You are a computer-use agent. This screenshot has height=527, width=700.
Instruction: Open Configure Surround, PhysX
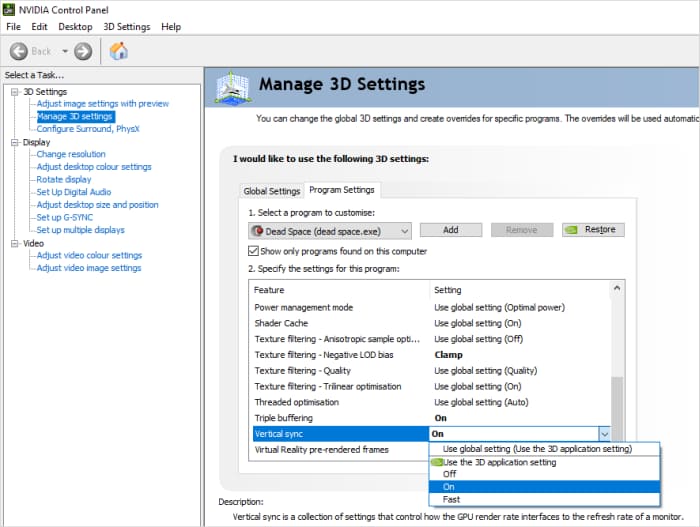pyautogui.click(x=88, y=129)
